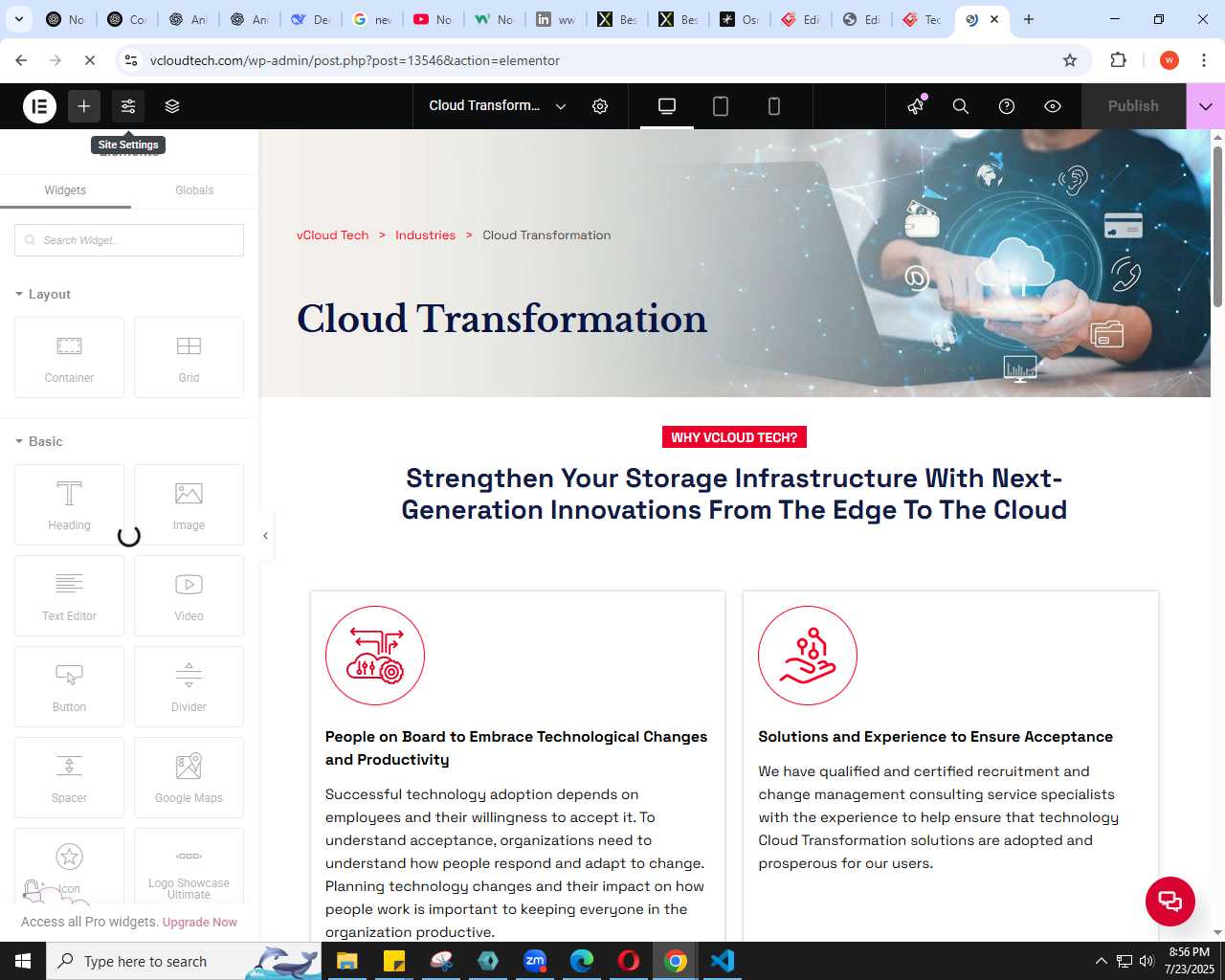The image size is (1225, 980).
Task: Open Windows Start menu
Action: (x=23, y=961)
